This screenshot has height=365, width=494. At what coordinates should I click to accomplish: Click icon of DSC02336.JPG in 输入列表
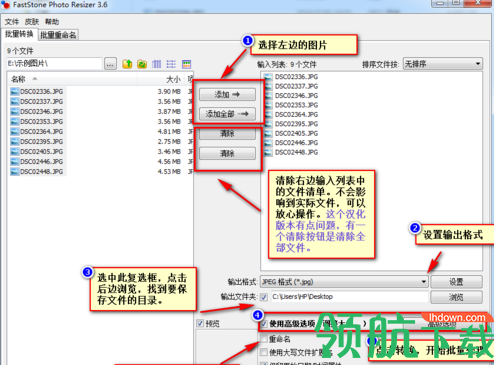pyautogui.click(x=268, y=77)
